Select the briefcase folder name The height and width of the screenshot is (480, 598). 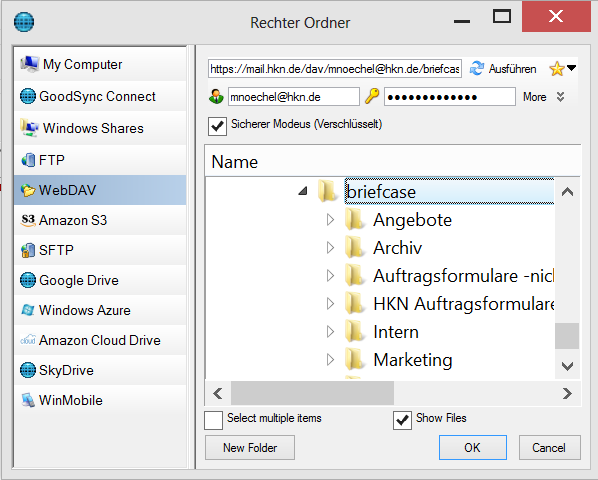381,191
